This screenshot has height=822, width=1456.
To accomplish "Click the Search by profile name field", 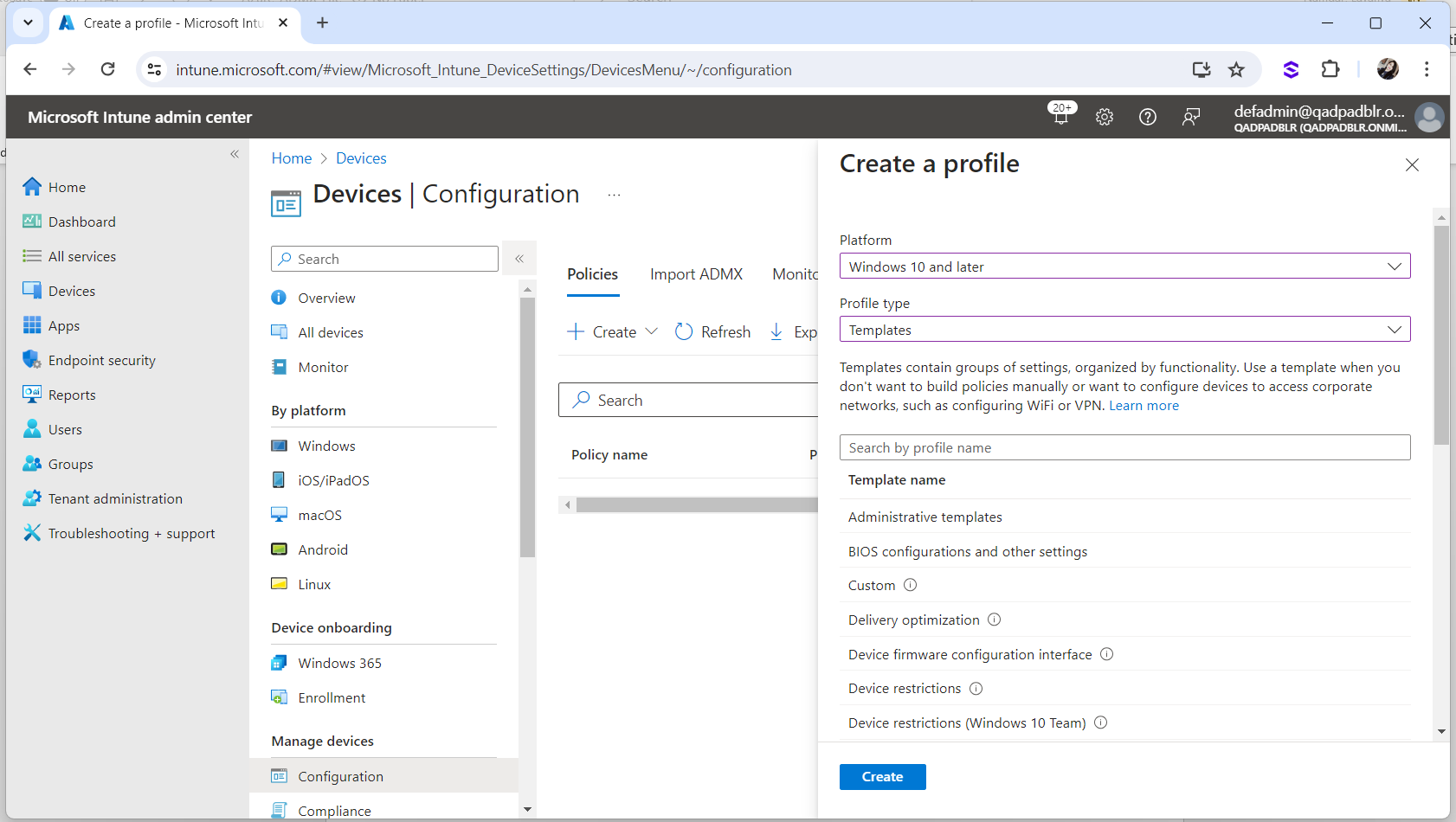I will pyautogui.click(x=1124, y=447).
